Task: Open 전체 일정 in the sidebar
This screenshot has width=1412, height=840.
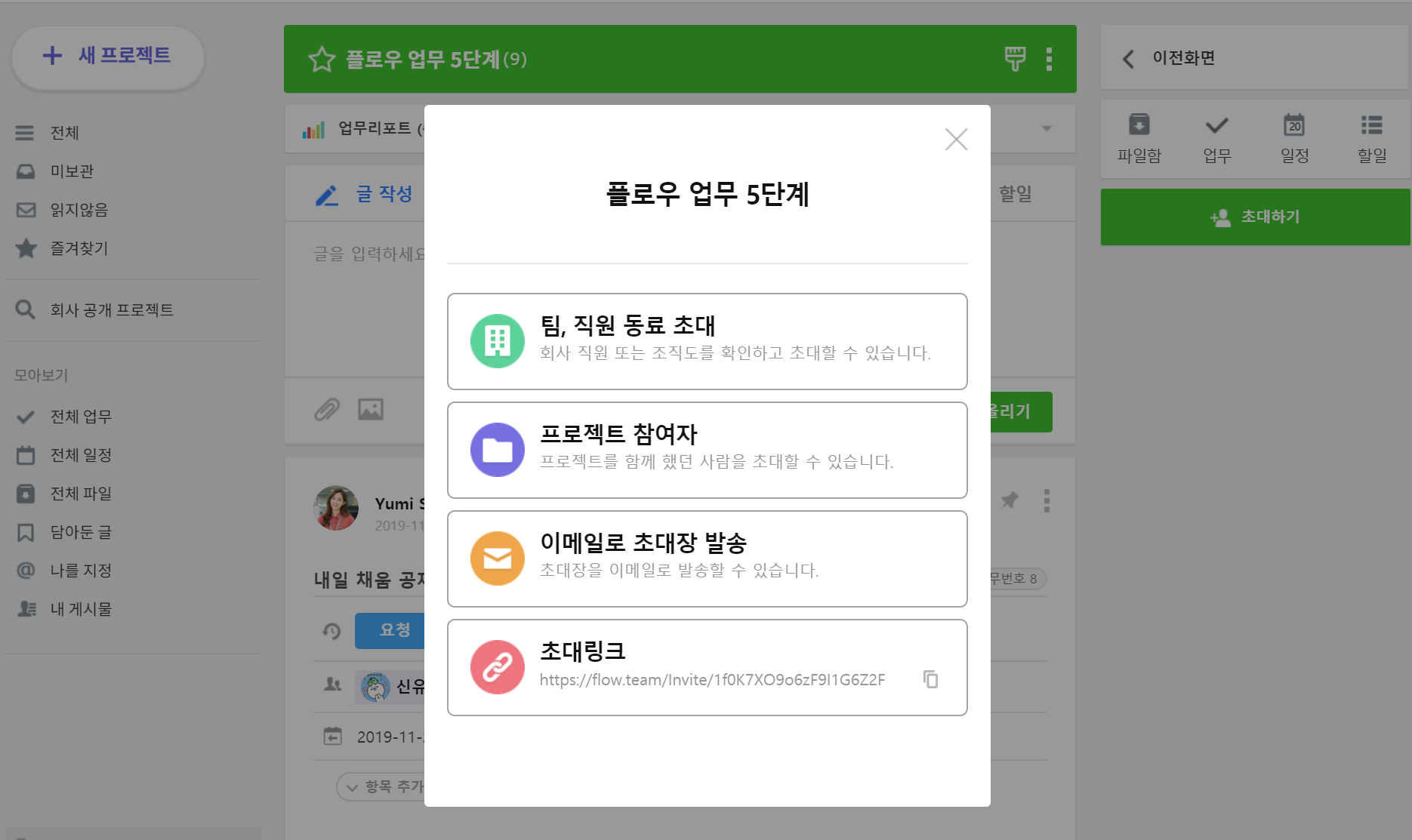Action: [81, 455]
